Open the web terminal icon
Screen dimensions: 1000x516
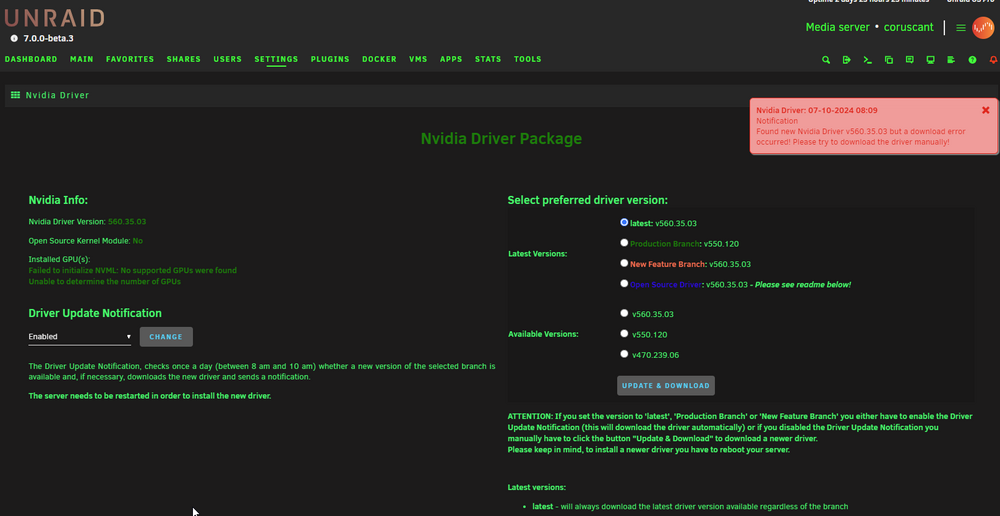(867, 60)
